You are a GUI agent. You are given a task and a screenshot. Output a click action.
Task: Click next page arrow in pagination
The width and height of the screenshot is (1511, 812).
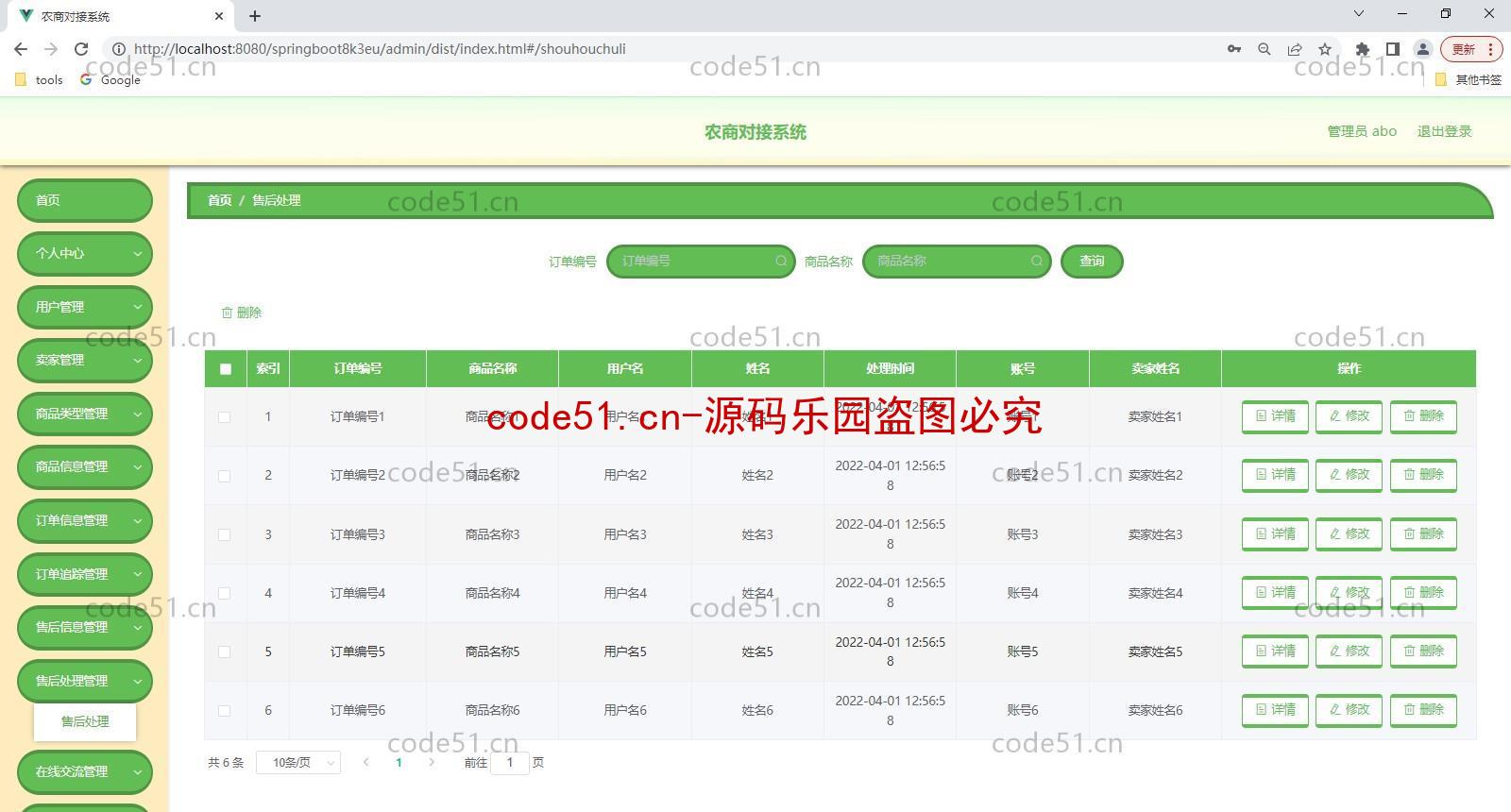432,763
